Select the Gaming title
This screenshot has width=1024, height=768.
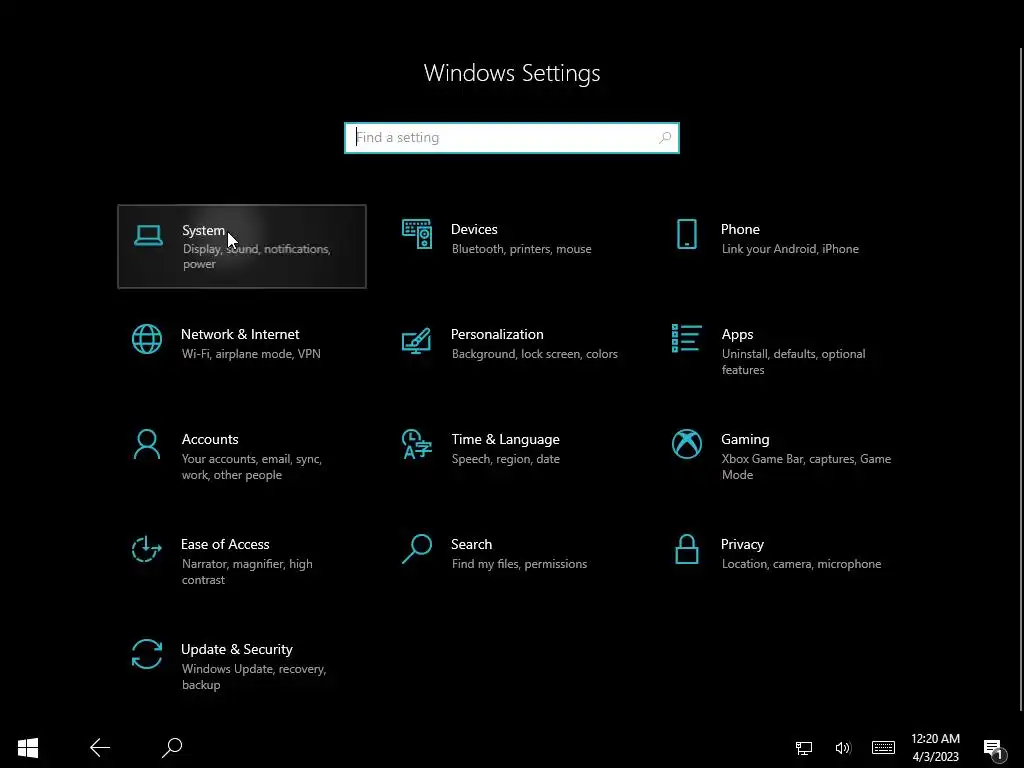(x=745, y=440)
